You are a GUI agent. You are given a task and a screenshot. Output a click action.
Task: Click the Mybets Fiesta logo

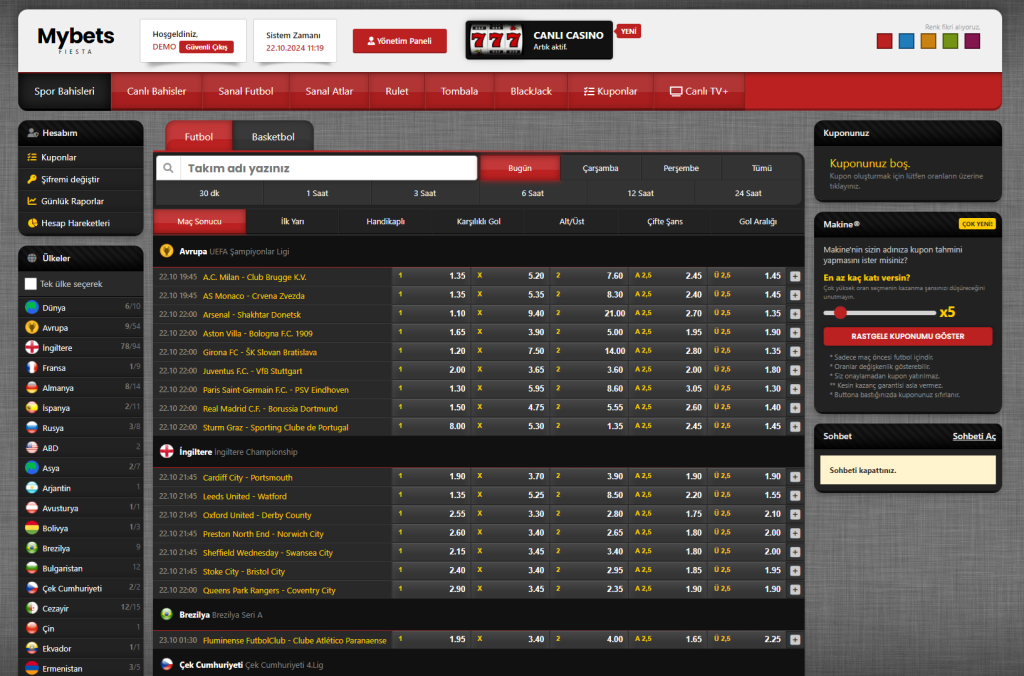tap(76, 40)
